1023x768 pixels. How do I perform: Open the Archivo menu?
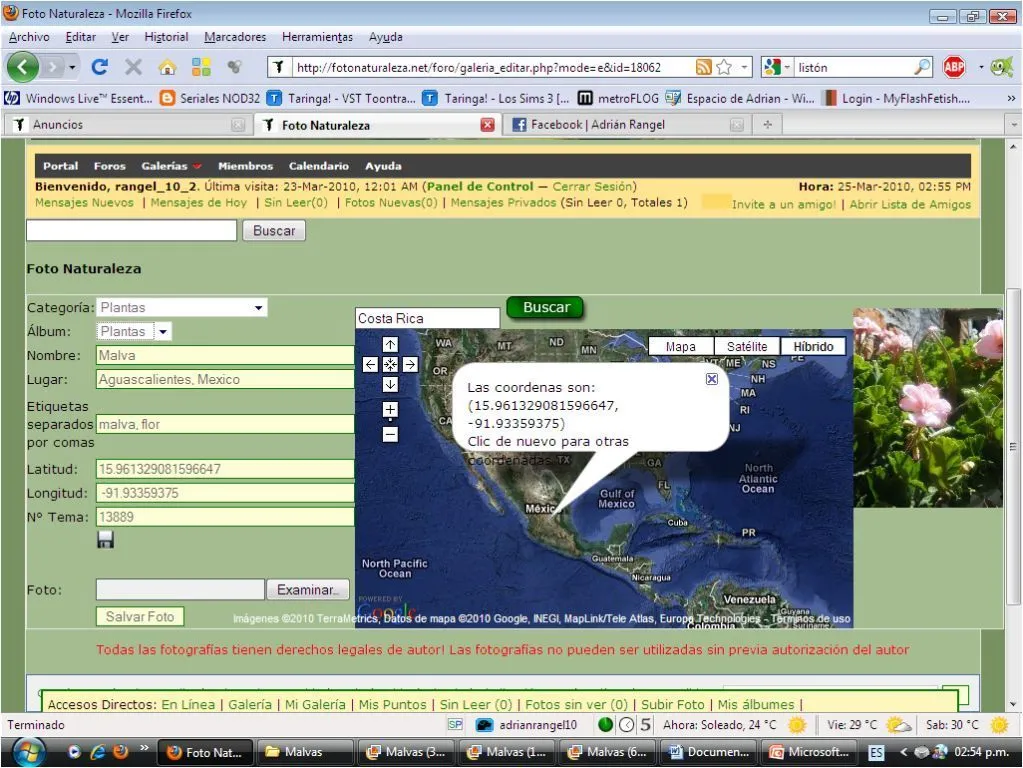tap(29, 37)
